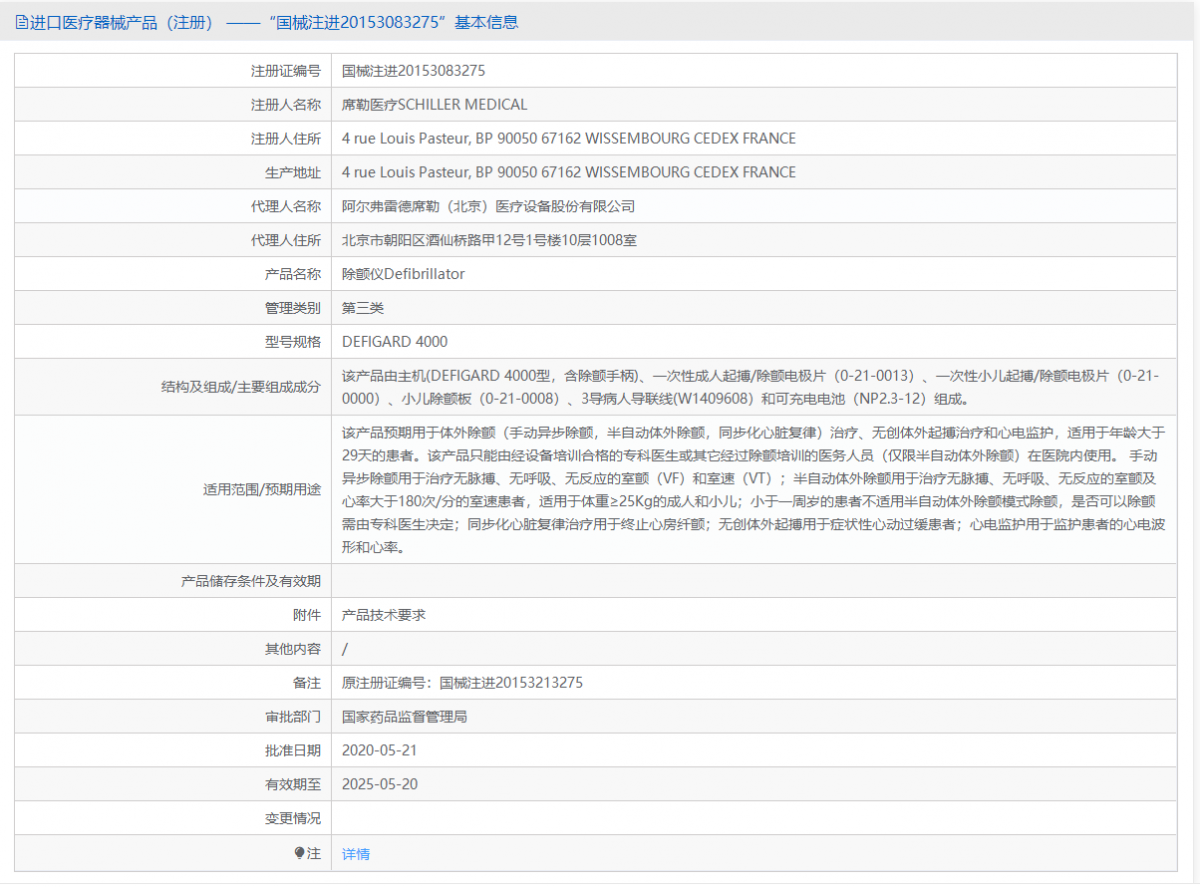The width and height of the screenshot is (1200, 887).
Task: Click the 批准日期 label
Action: [x=293, y=751]
